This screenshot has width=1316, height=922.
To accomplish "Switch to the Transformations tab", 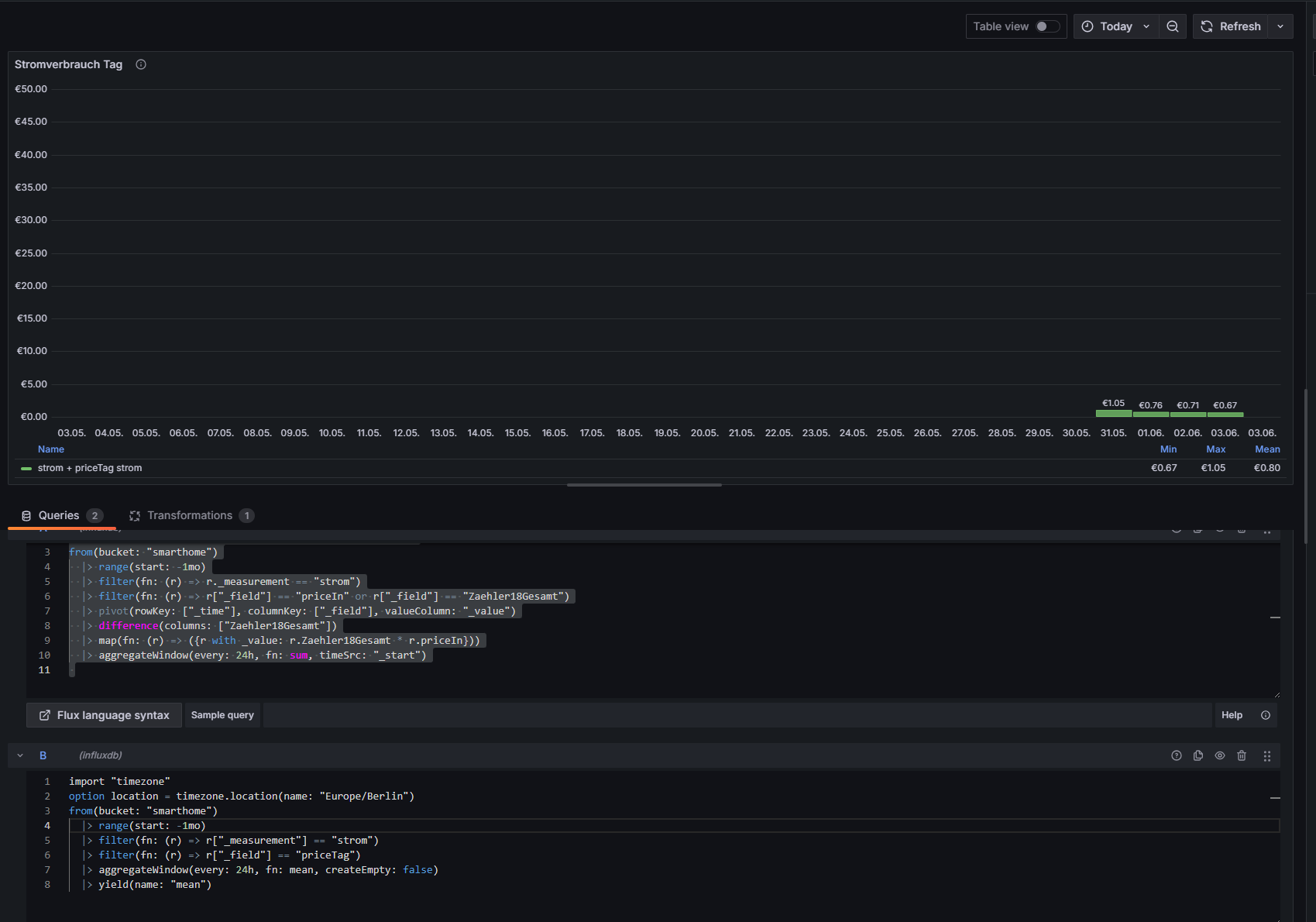I will point(190,515).
